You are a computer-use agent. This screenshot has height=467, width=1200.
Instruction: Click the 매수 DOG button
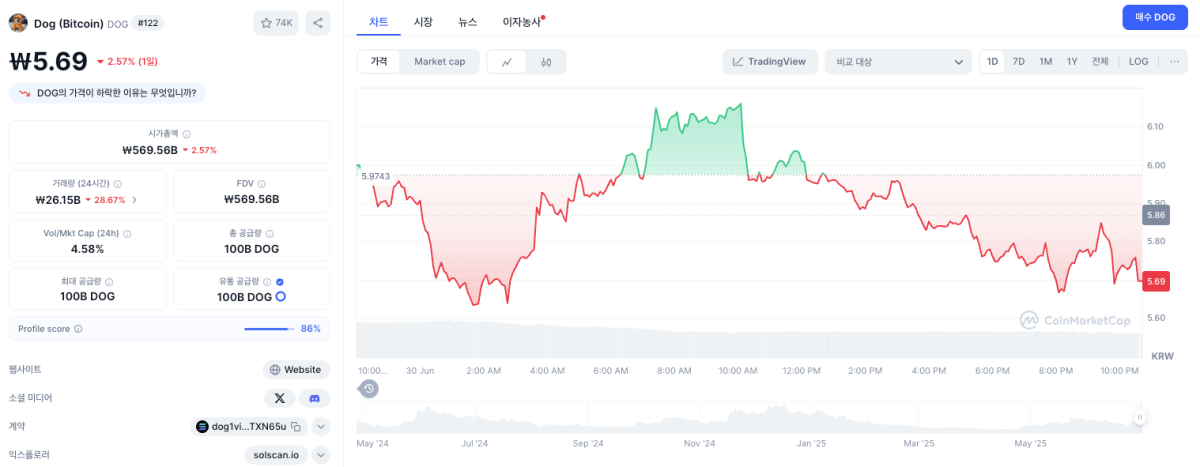[1155, 17]
